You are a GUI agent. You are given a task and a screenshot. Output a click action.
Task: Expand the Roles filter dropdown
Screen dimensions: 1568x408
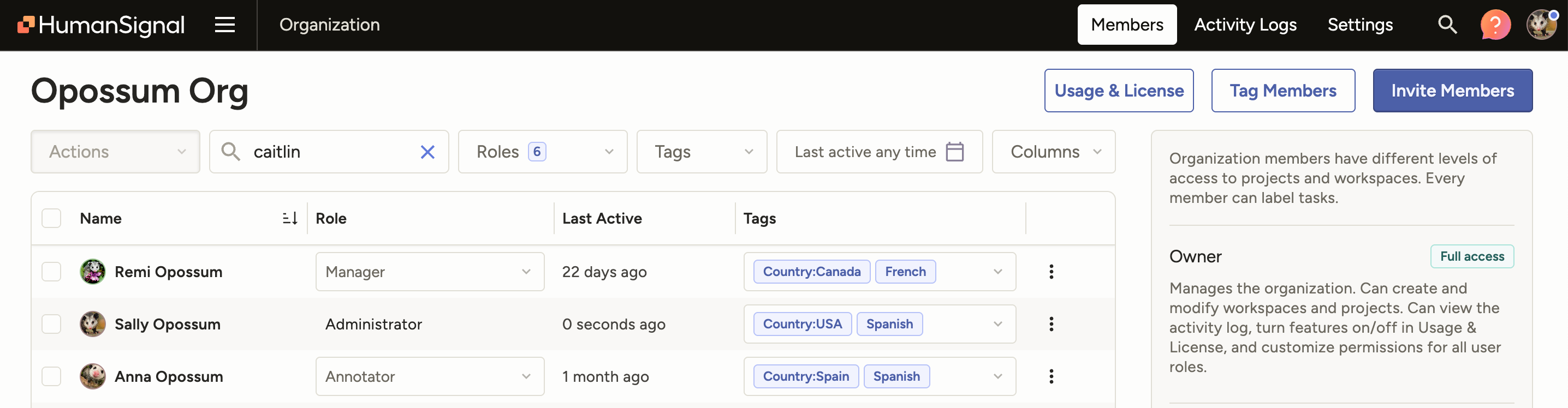[542, 152]
